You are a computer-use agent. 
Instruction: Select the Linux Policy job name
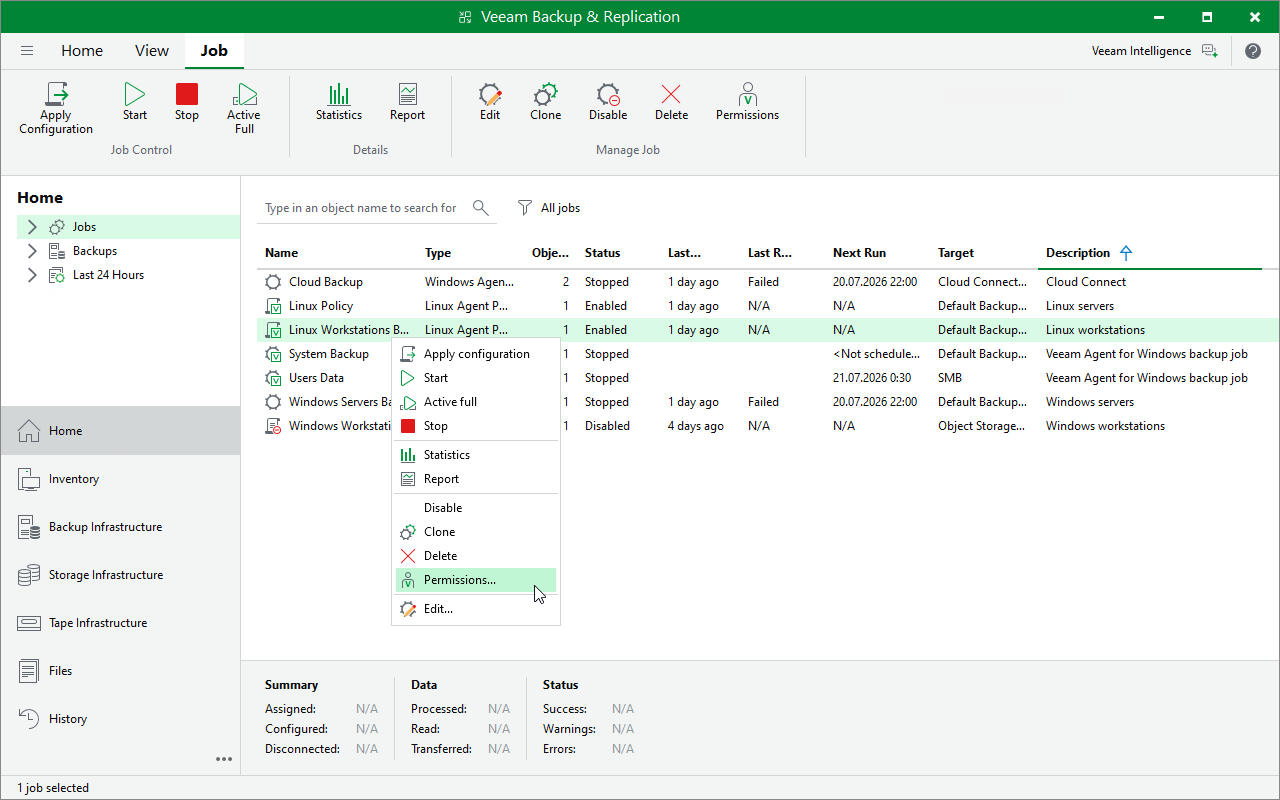(x=321, y=306)
